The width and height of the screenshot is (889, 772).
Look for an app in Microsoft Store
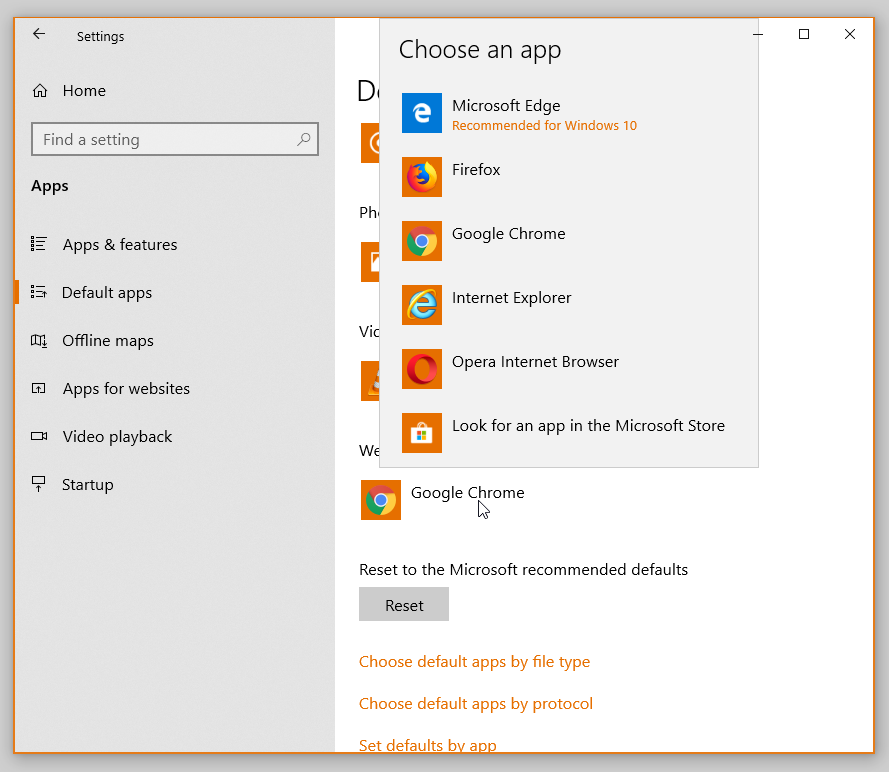pos(588,426)
